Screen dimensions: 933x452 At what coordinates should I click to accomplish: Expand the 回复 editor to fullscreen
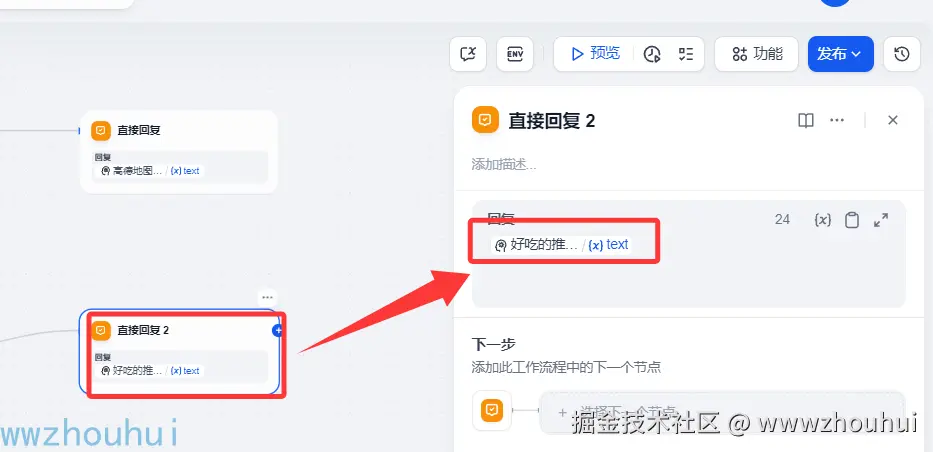point(881,220)
